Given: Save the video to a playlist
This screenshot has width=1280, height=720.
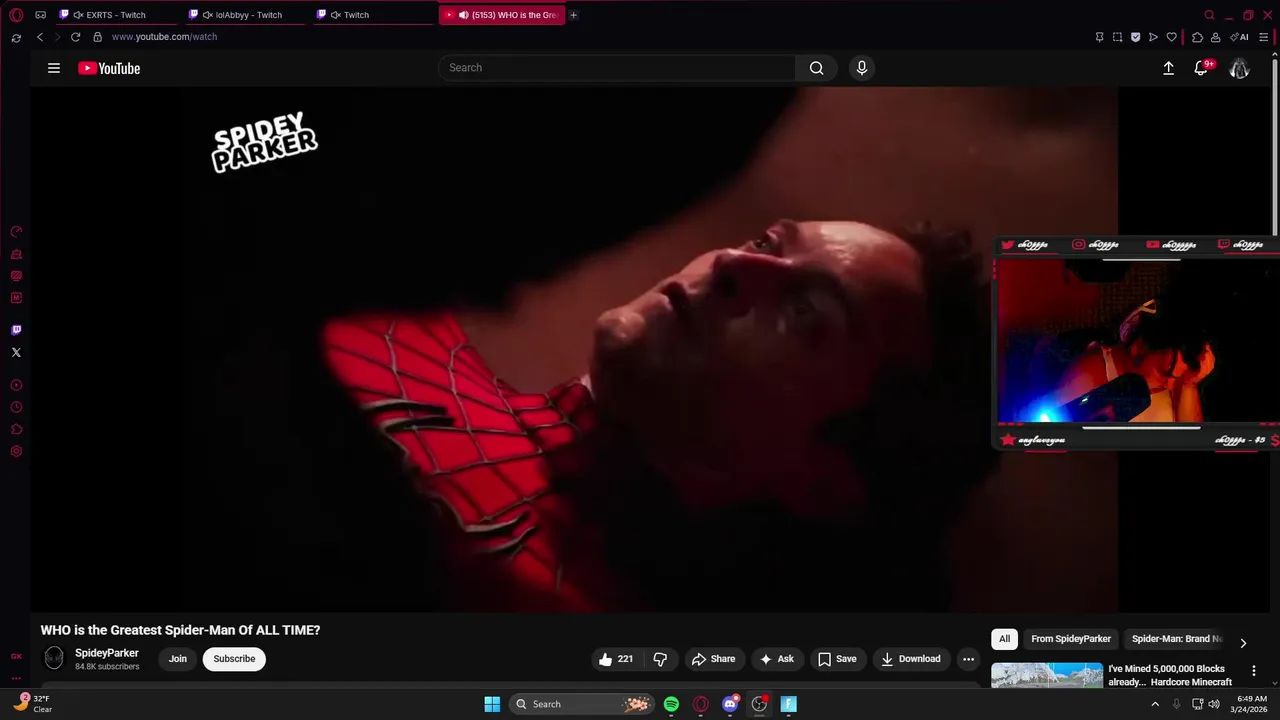Looking at the screenshot, I should (838, 659).
